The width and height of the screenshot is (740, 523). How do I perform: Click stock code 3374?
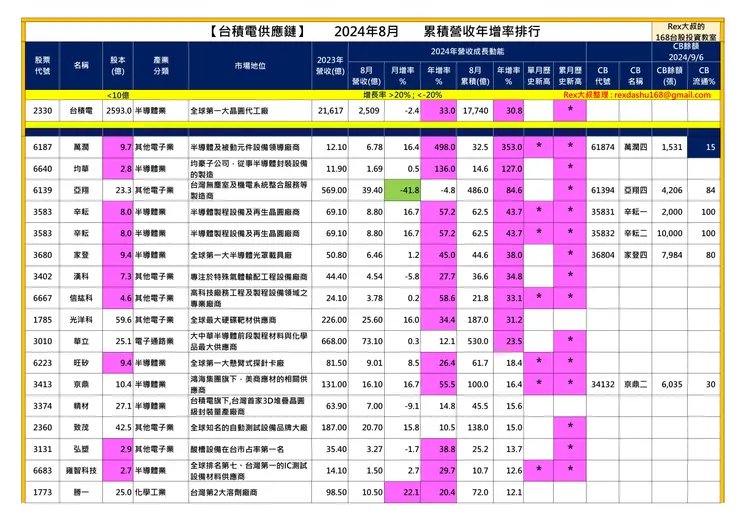pos(42,406)
